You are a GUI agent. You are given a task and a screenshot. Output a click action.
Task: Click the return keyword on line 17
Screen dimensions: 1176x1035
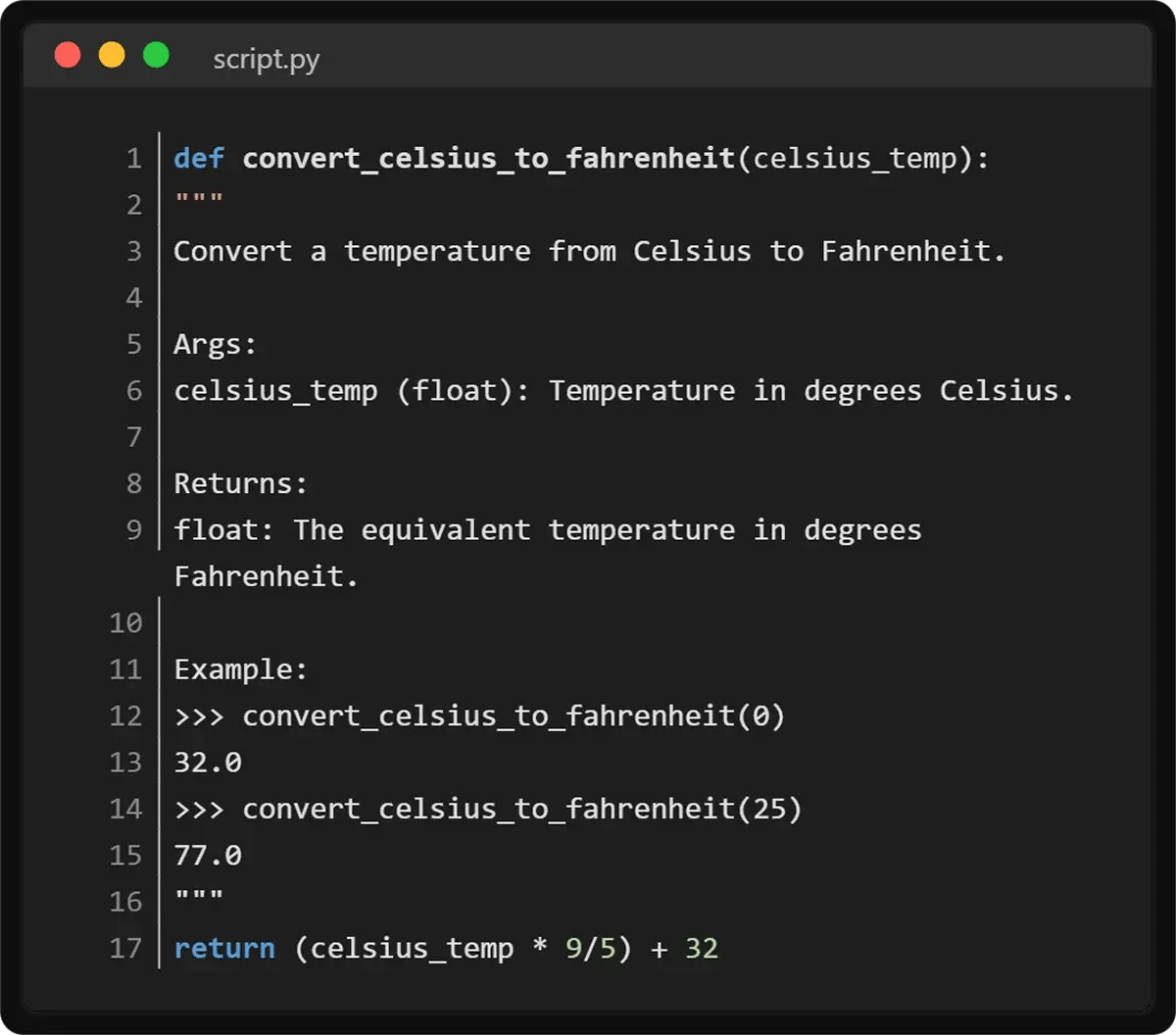coord(224,949)
